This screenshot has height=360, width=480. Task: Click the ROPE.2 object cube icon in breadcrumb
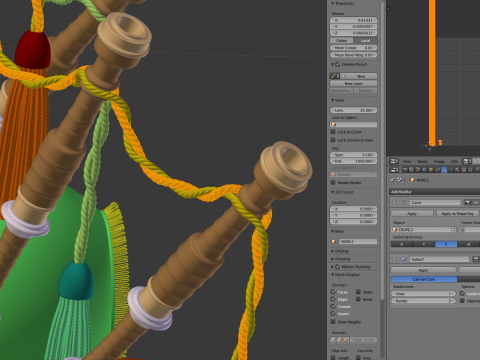pyautogui.click(x=413, y=180)
